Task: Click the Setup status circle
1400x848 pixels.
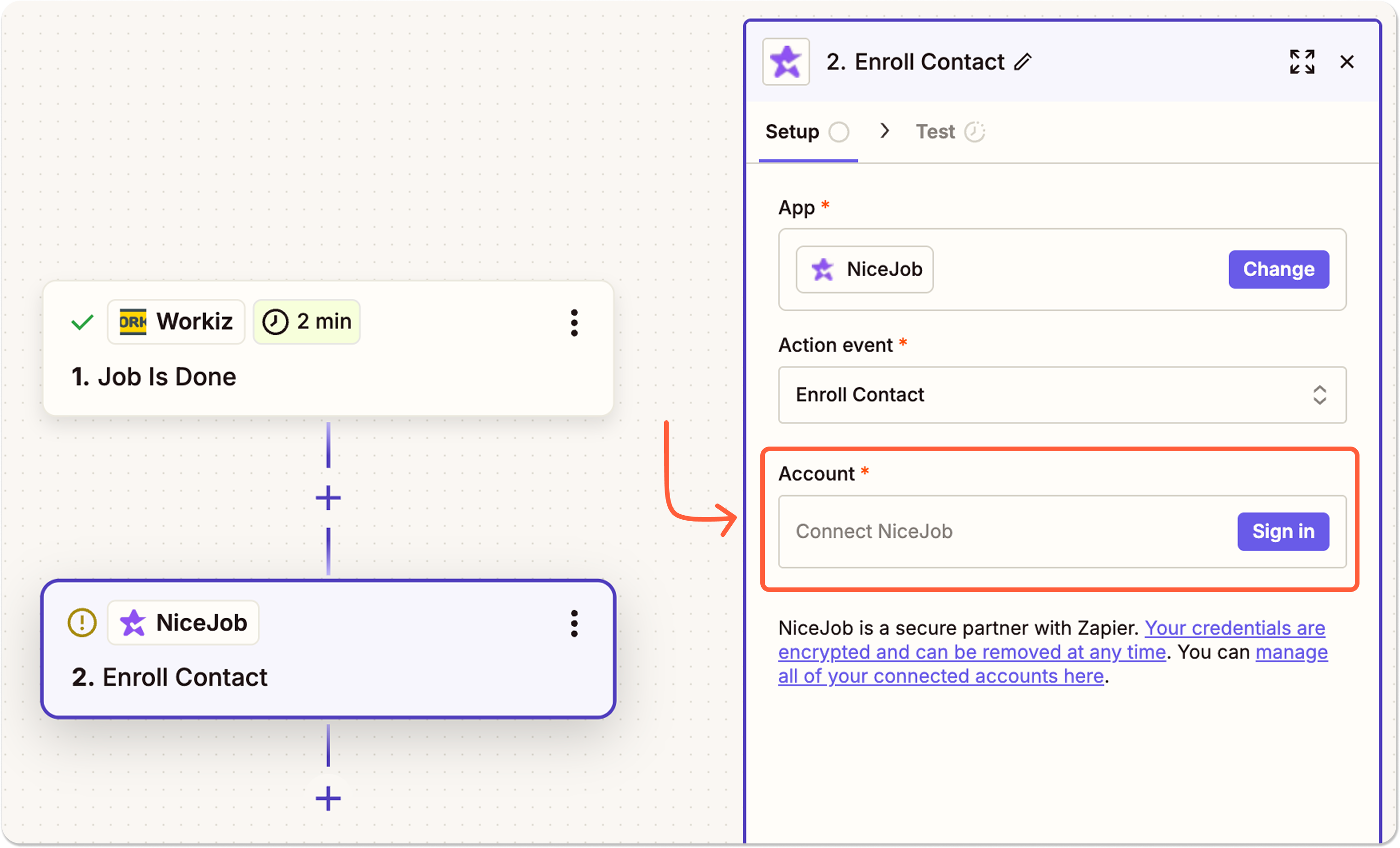Action: click(839, 132)
